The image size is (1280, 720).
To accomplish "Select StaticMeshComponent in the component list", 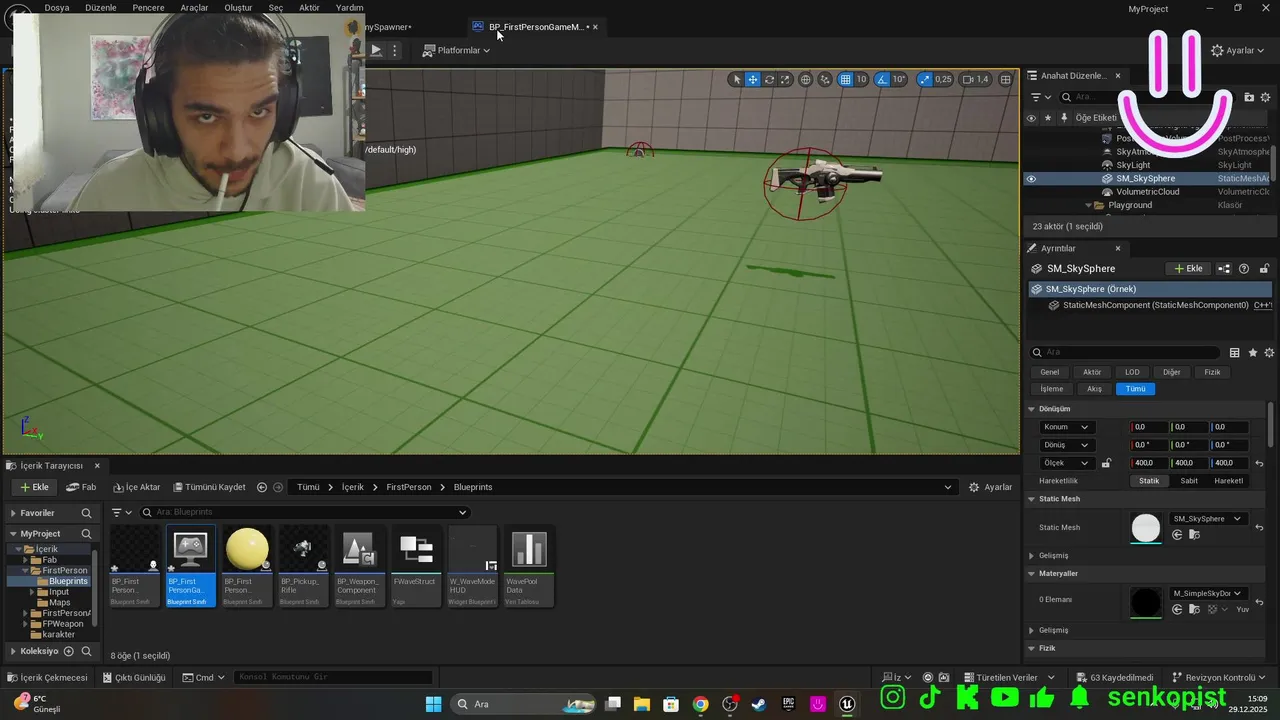I will pos(1155,305).
